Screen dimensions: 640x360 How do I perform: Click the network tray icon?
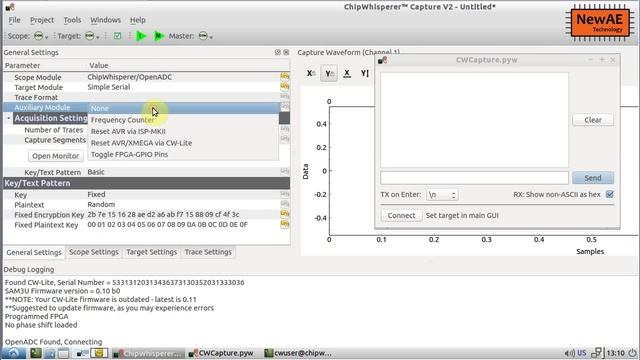[597, 353]
